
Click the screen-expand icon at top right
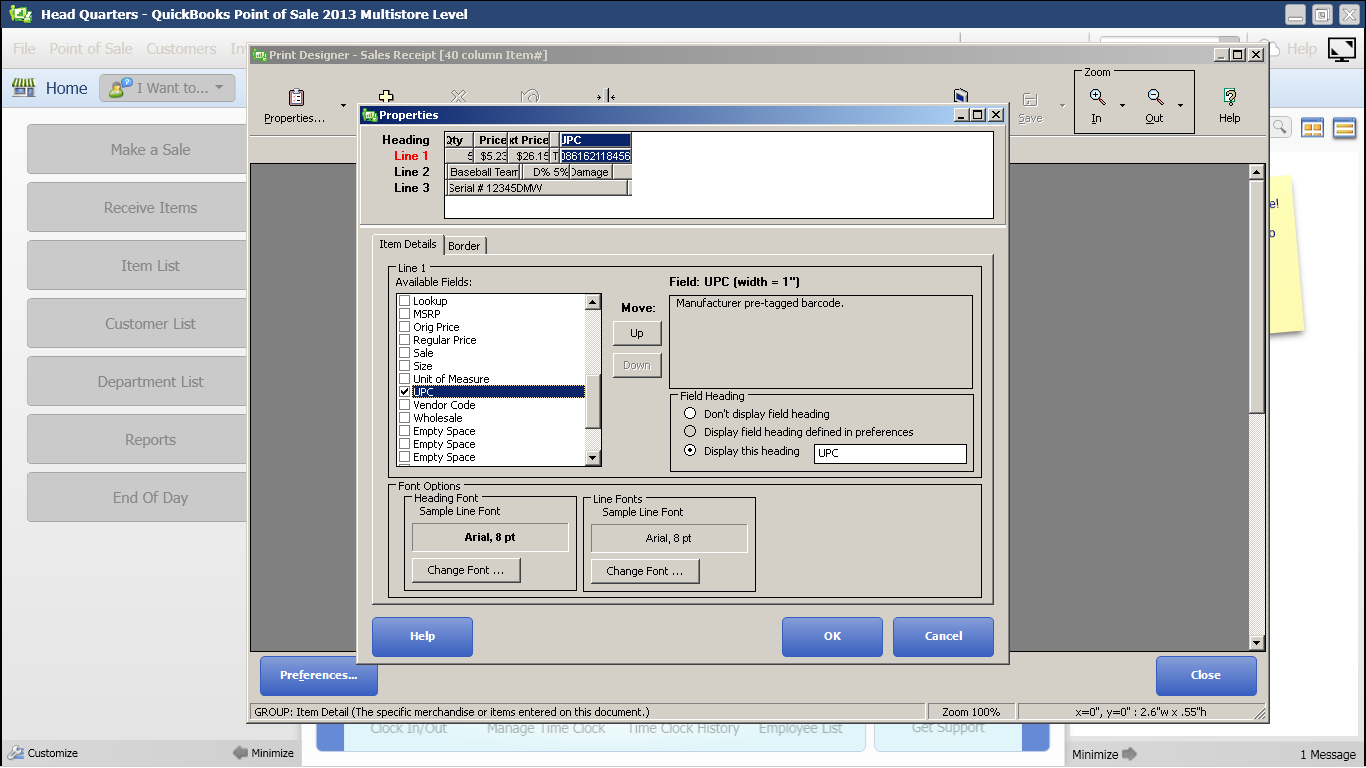coord(1341,48)
